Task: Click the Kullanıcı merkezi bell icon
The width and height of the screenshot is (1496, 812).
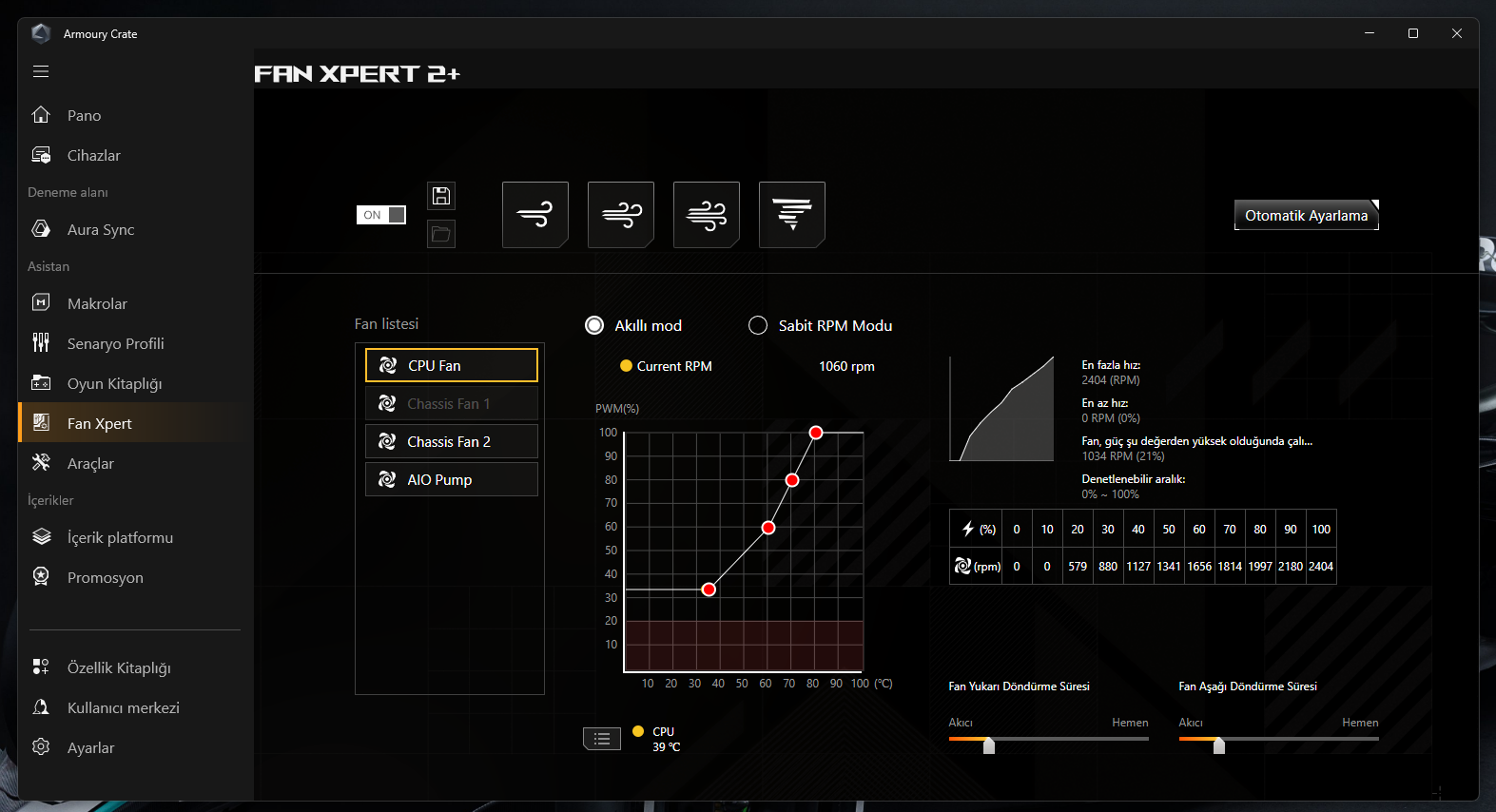Action: [41, 707]
